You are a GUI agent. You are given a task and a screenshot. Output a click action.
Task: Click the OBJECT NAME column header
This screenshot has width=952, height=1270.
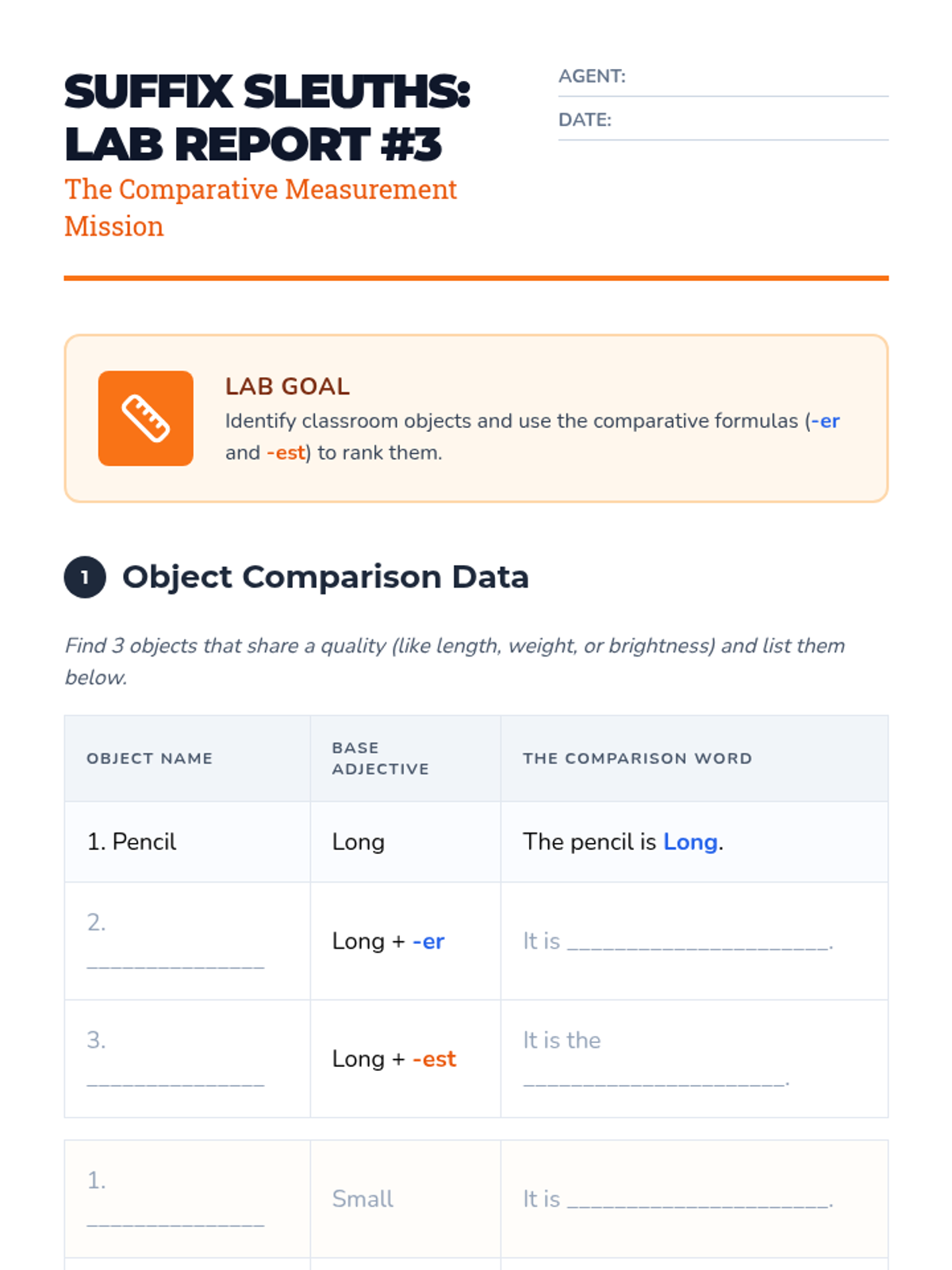pos(150,758)
